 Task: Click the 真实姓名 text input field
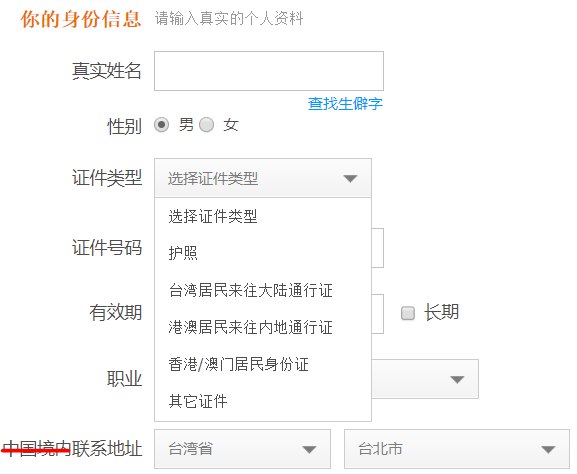pos(269,71)
